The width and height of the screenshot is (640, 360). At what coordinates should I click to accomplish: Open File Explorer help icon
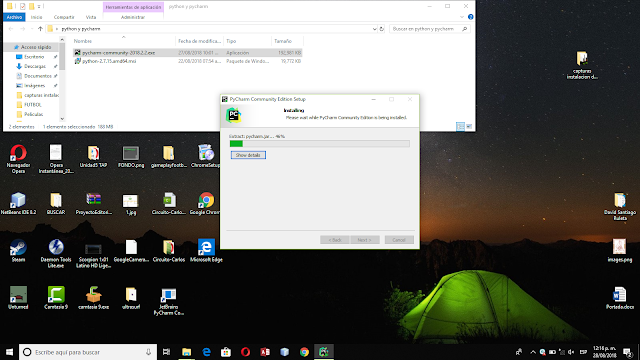471,17
